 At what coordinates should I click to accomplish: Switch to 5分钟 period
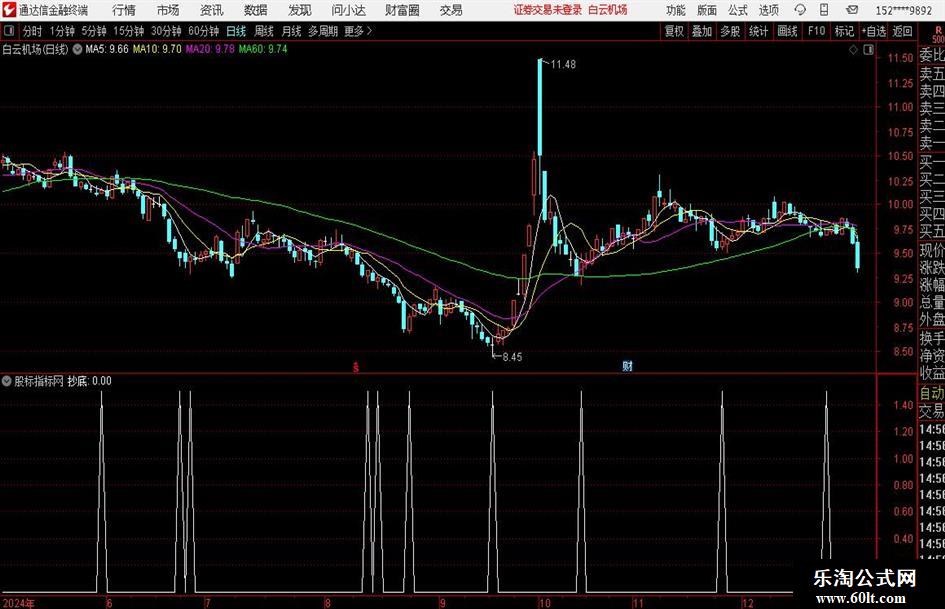(93, 31)
